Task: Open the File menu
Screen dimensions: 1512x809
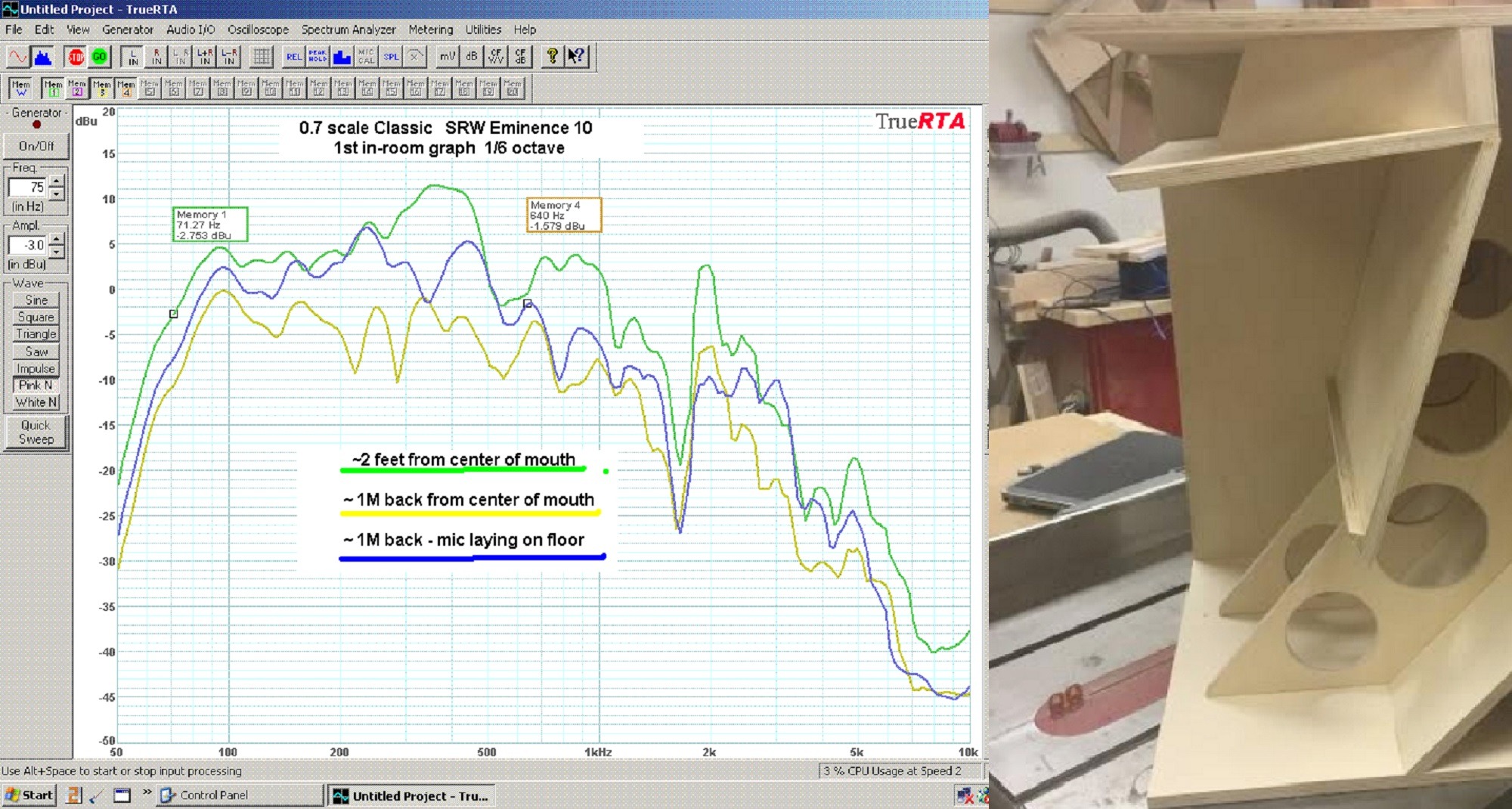Action: click(14, 29)
